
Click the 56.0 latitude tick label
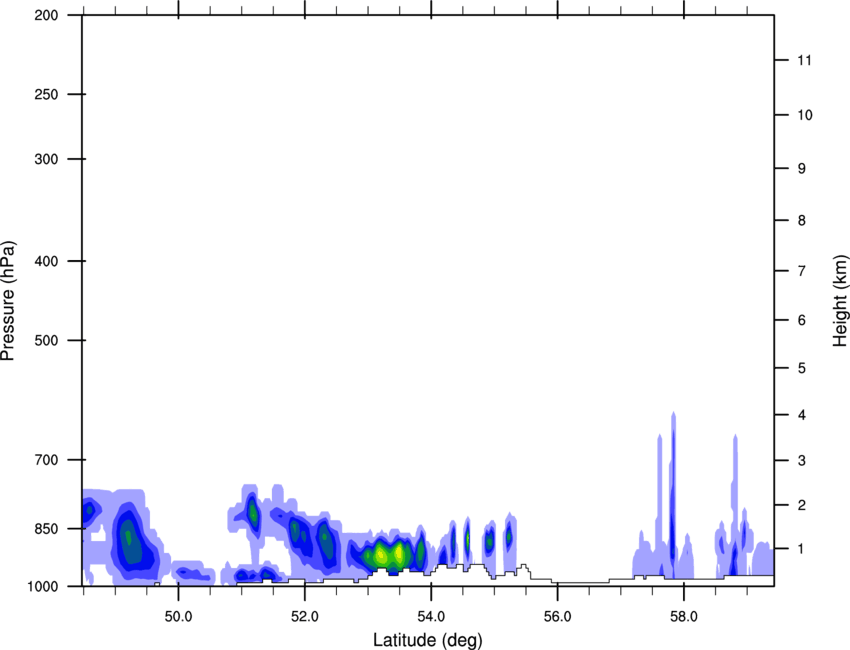(x=558, y=617)
